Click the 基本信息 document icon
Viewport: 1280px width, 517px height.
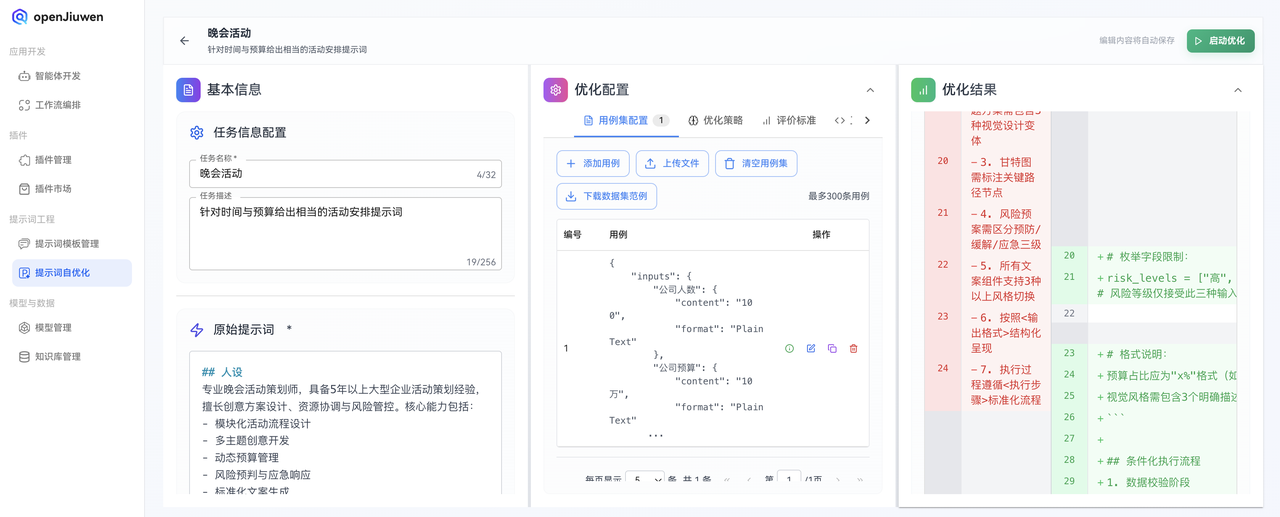tap(188, 90)
